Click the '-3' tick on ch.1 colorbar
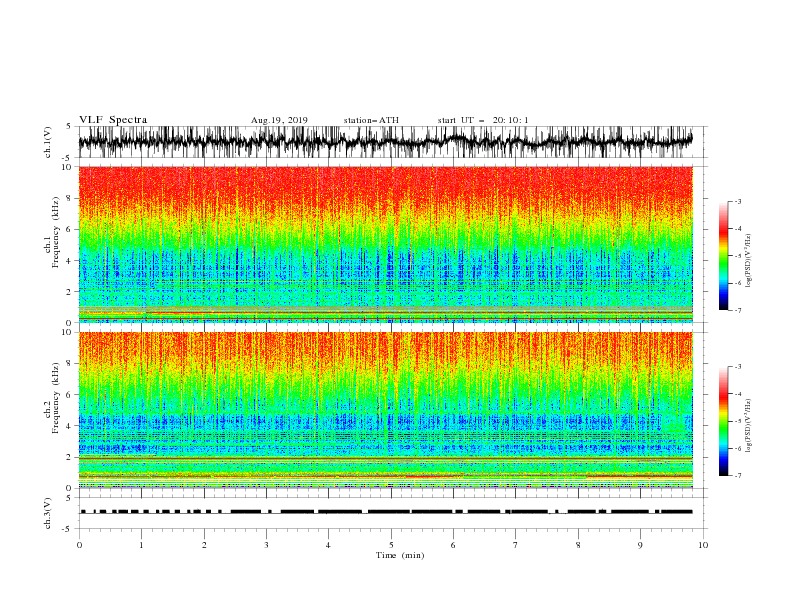This screenshot has width=792, height=612. coord(737,201)
